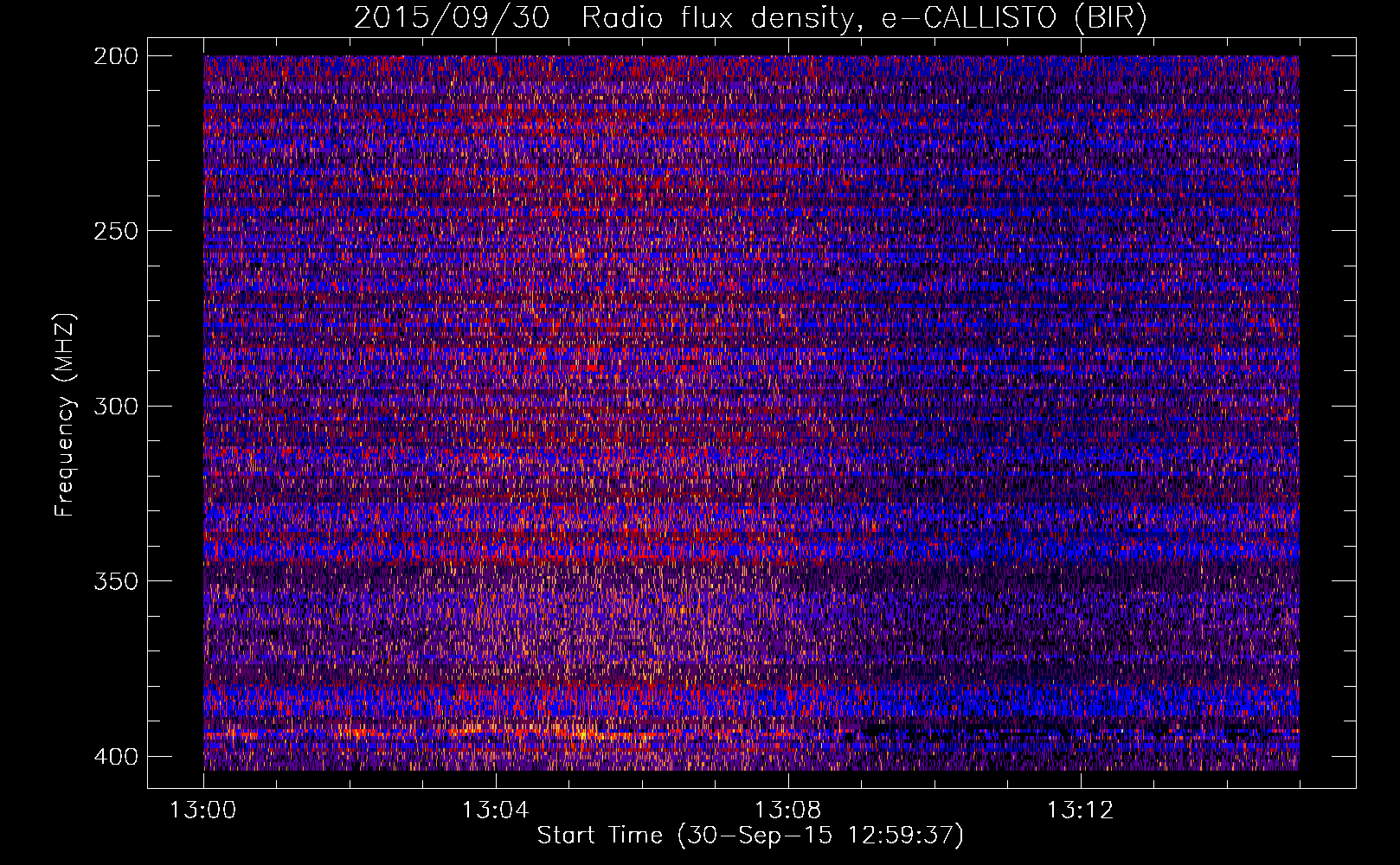This screenshot has width=1400, height=865.
Task: Click the 13:04 time tick label
Action: click(x=496, y=811)
